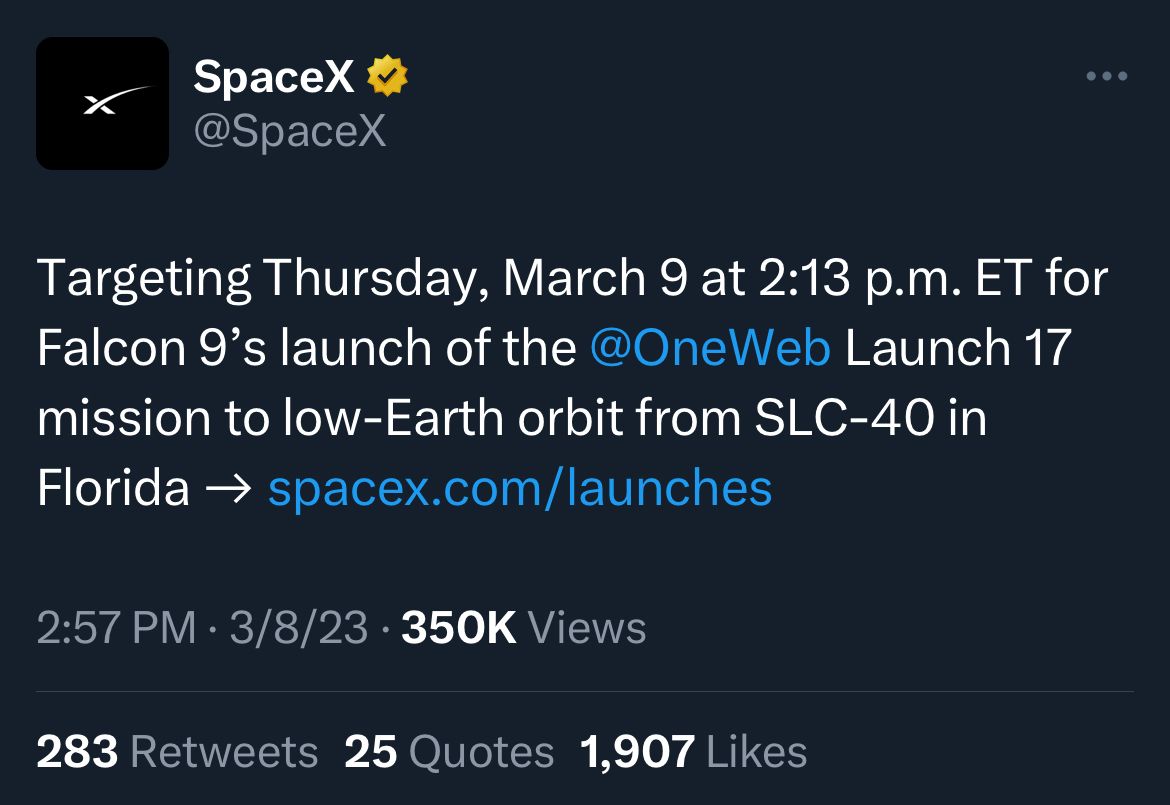Click the word Likes label
This screenshot has width=1170, height=805.
coord(756,751)
